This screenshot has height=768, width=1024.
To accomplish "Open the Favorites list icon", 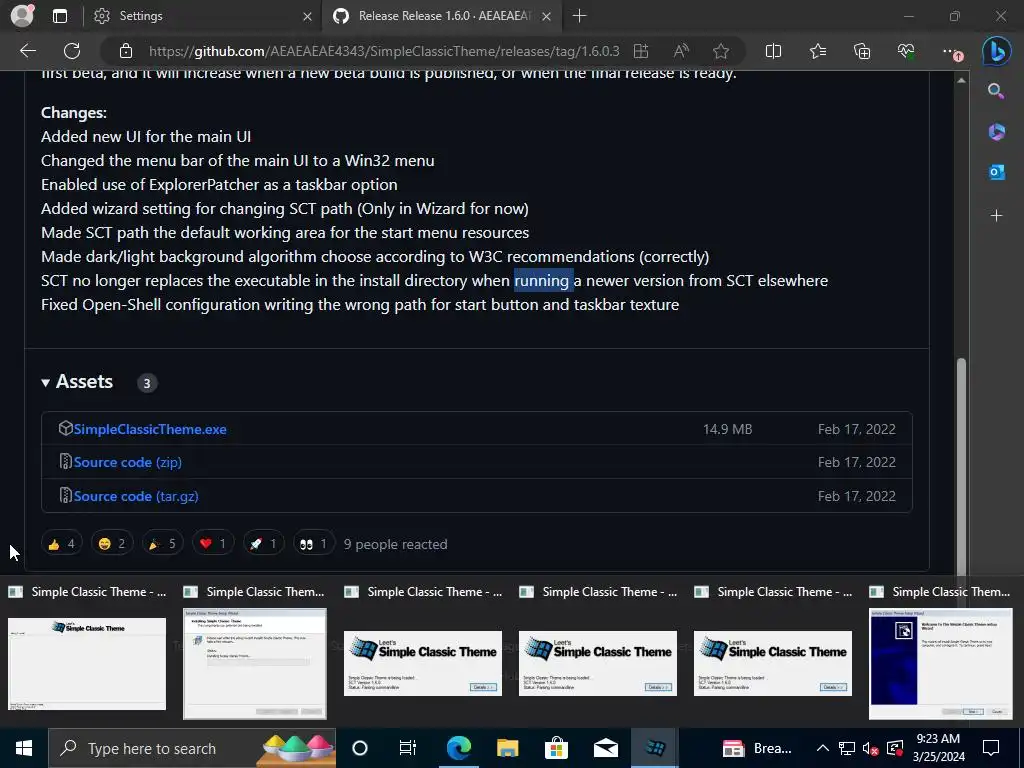I will 818,51.
